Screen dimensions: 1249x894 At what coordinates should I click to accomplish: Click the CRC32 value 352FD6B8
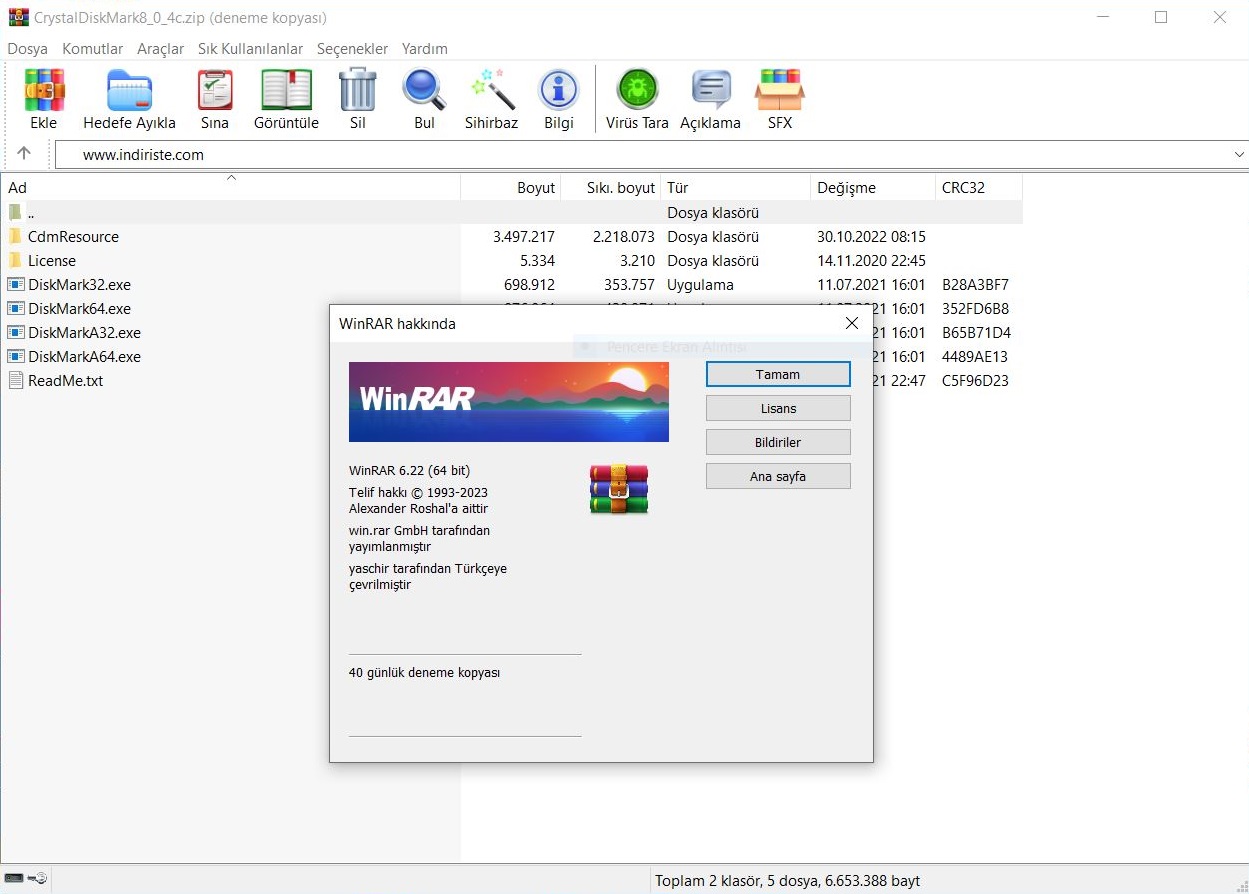pos(976,309)
